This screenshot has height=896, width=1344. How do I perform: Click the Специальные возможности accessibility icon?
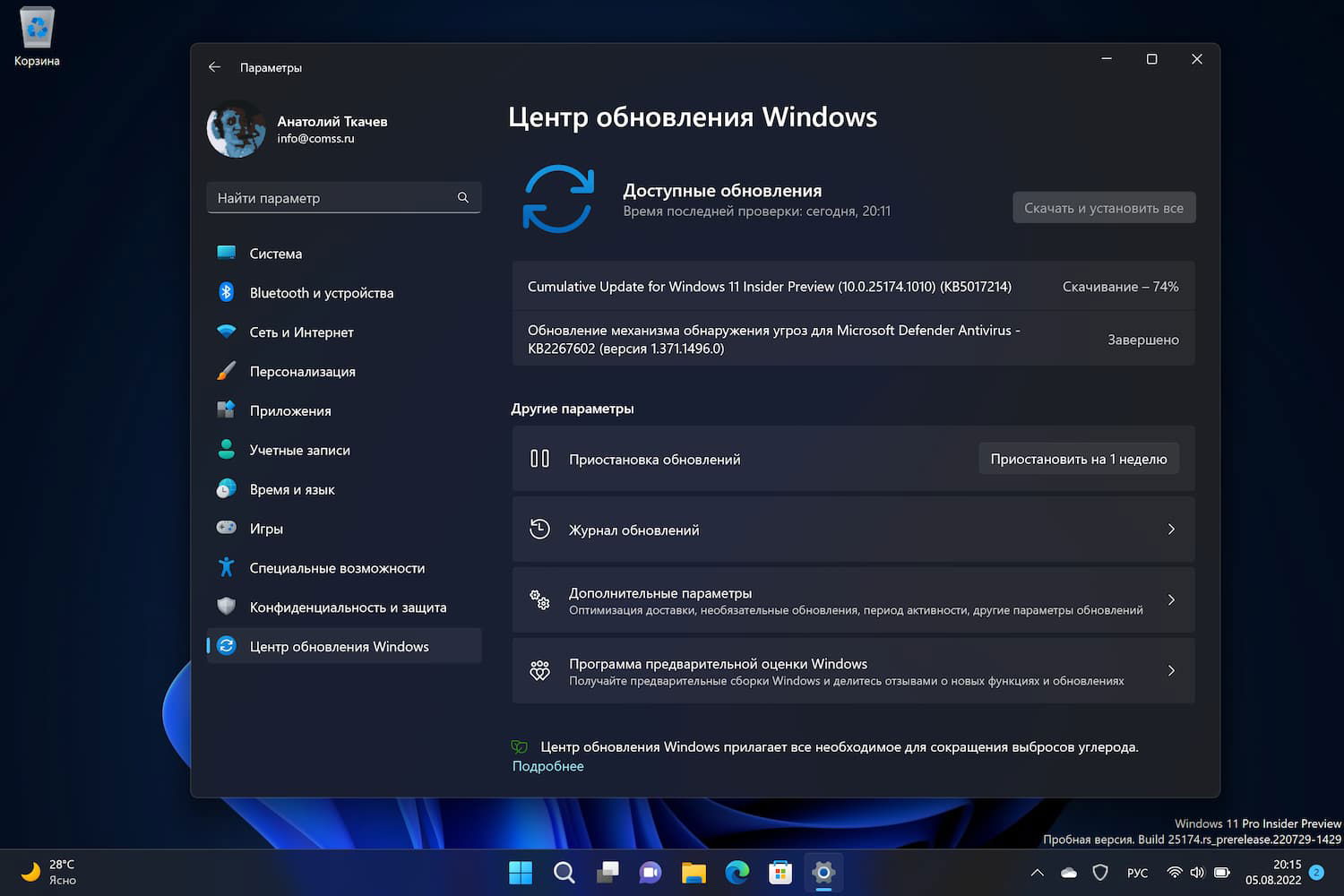point(227,567)
